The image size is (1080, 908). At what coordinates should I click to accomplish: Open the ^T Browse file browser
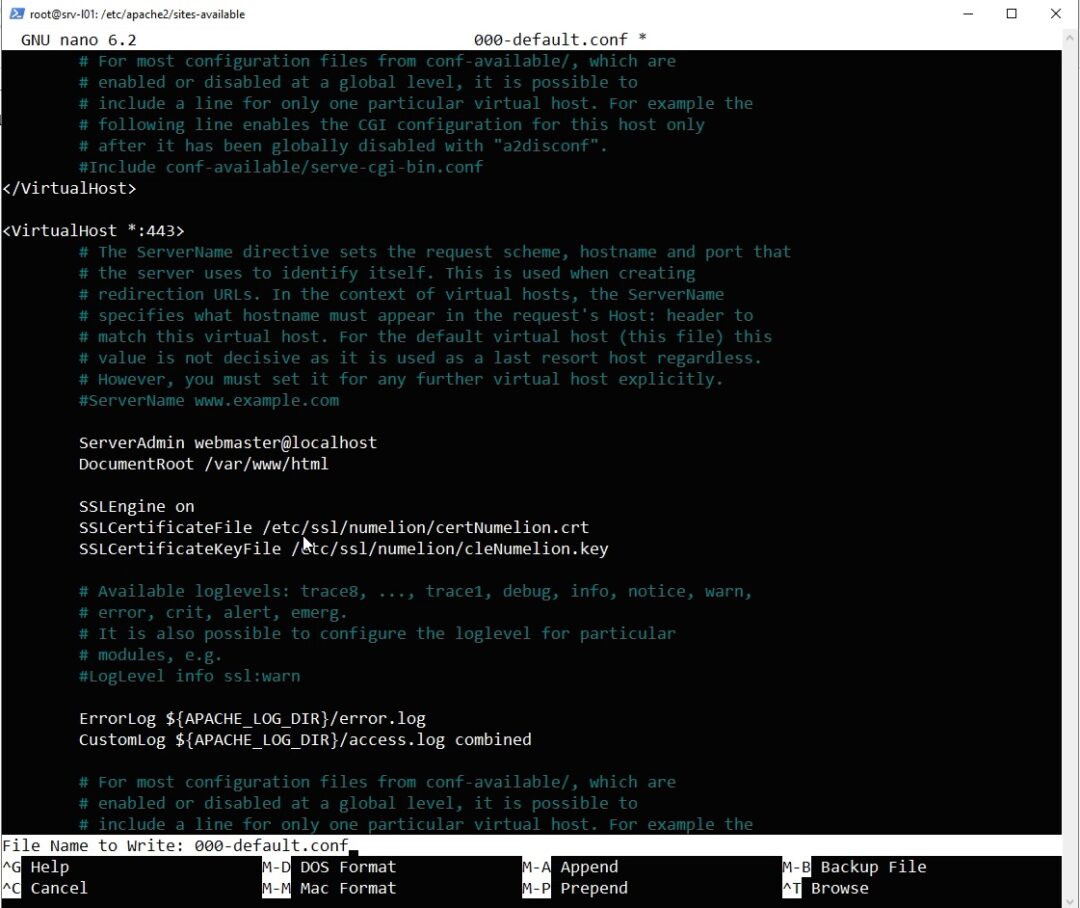[825, 888]
